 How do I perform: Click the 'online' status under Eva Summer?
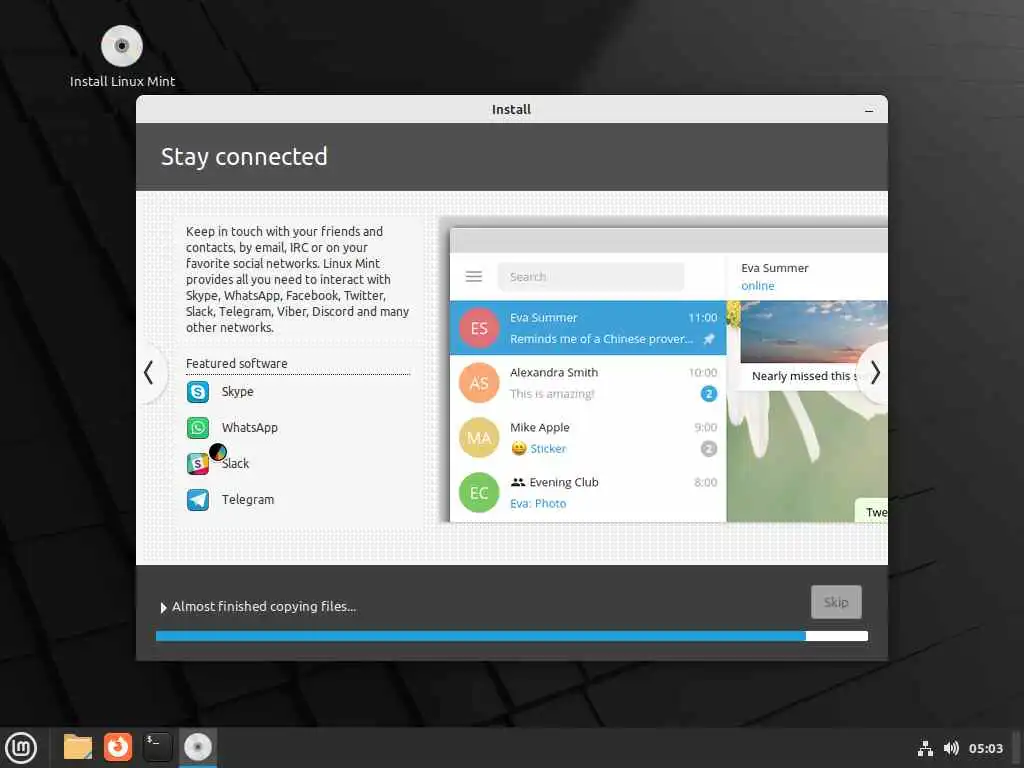click(758, 286)
